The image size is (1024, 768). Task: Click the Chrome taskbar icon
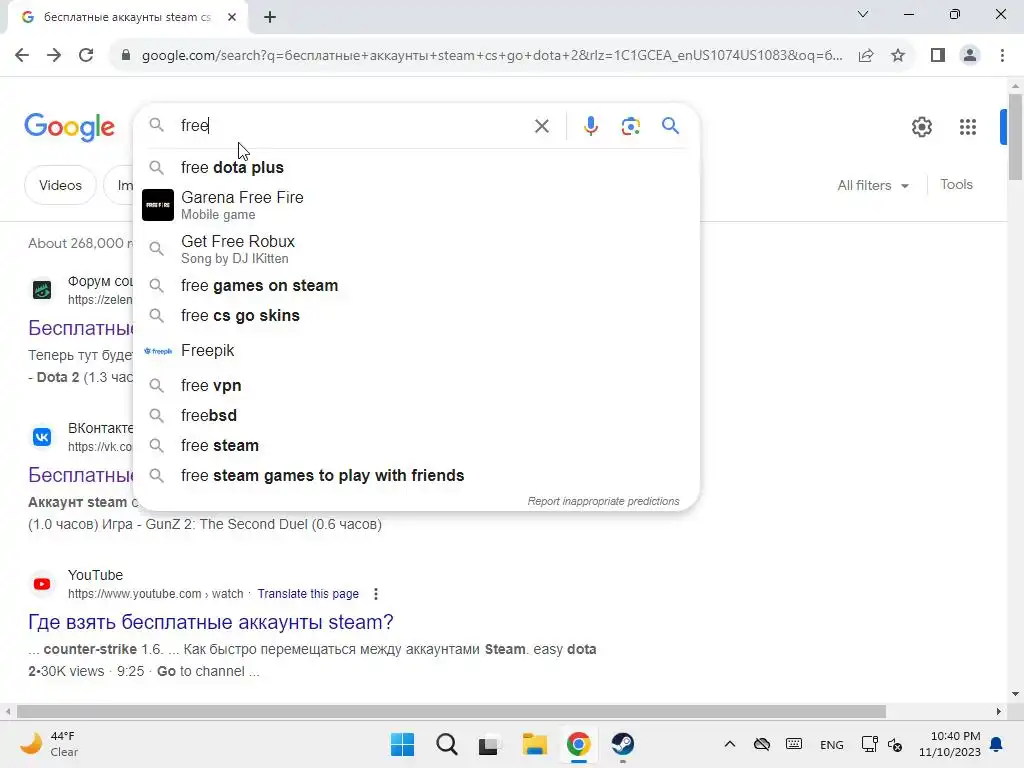(579, 744)
